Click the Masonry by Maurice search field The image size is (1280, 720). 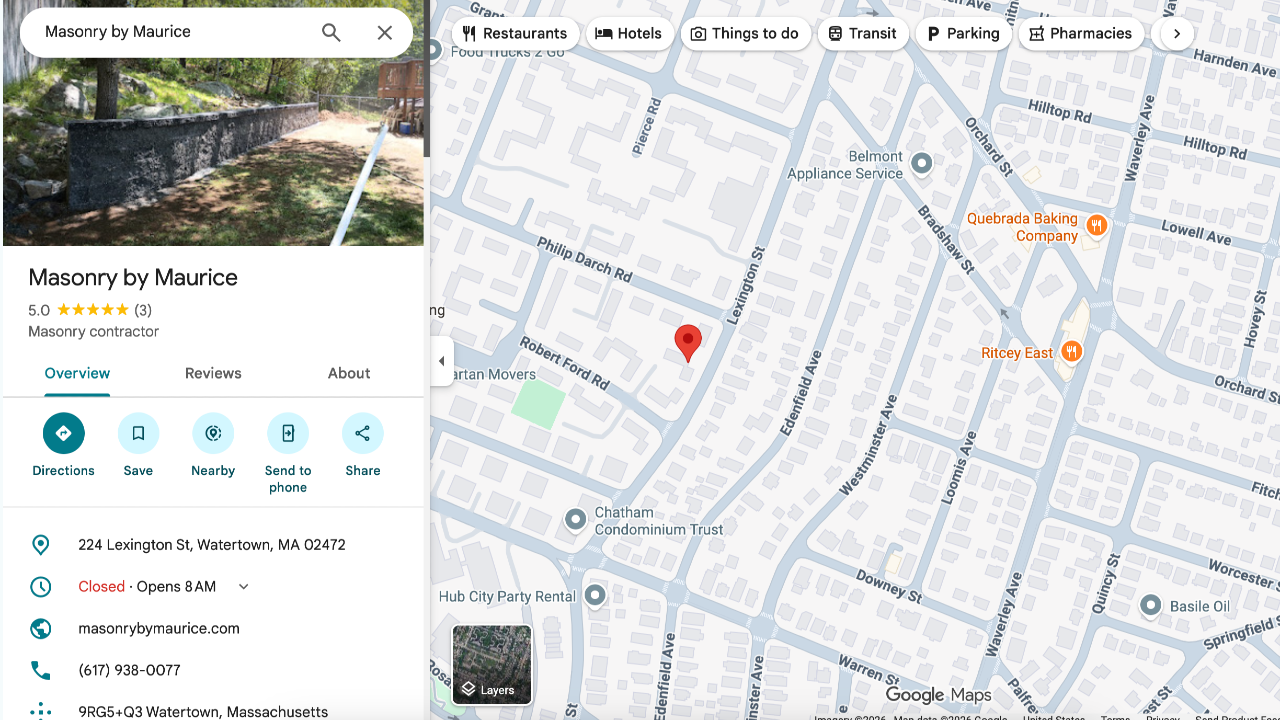click(175, 32)
